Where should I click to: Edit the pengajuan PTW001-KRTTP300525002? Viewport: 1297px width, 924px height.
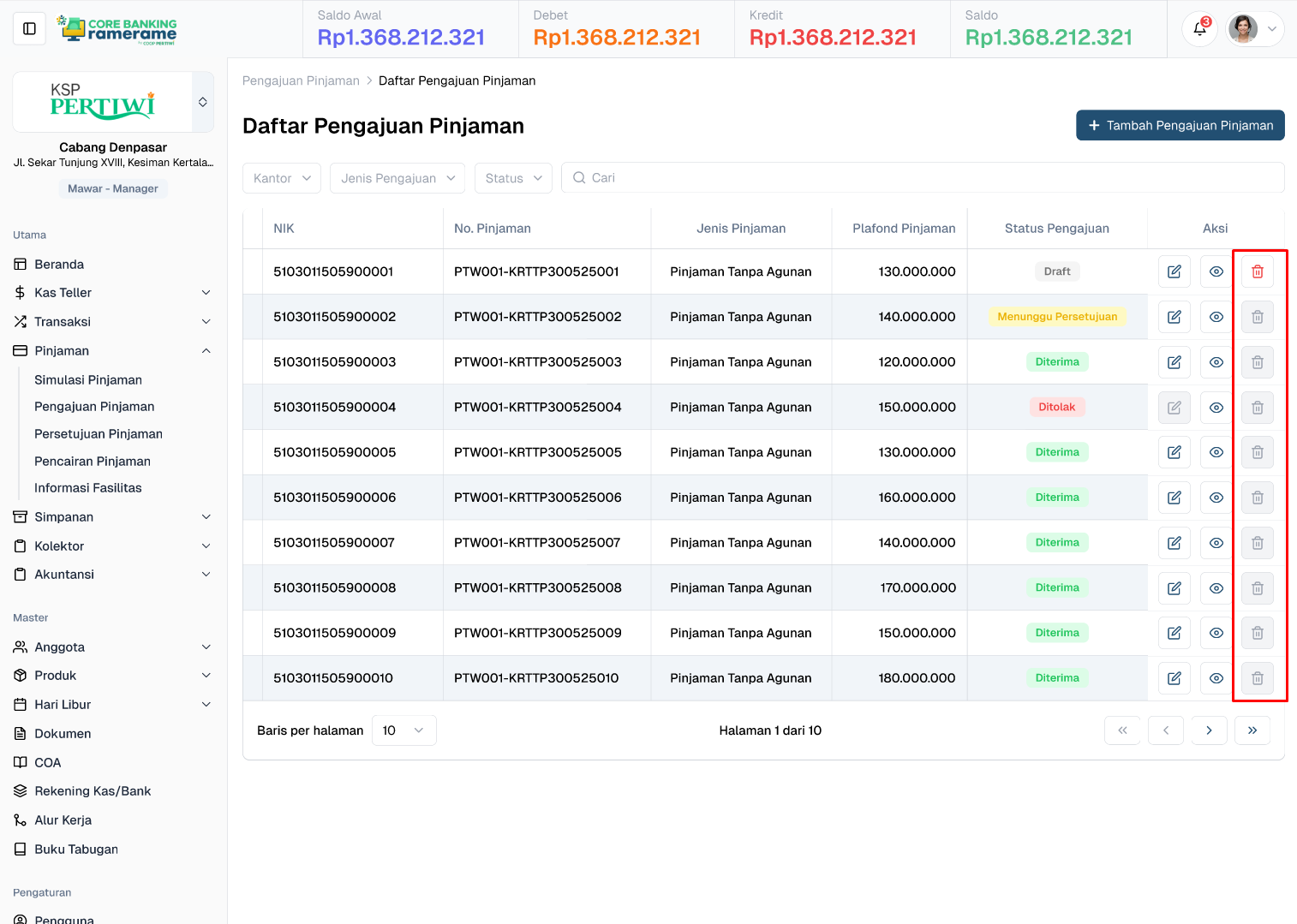tap(1174, 316)
